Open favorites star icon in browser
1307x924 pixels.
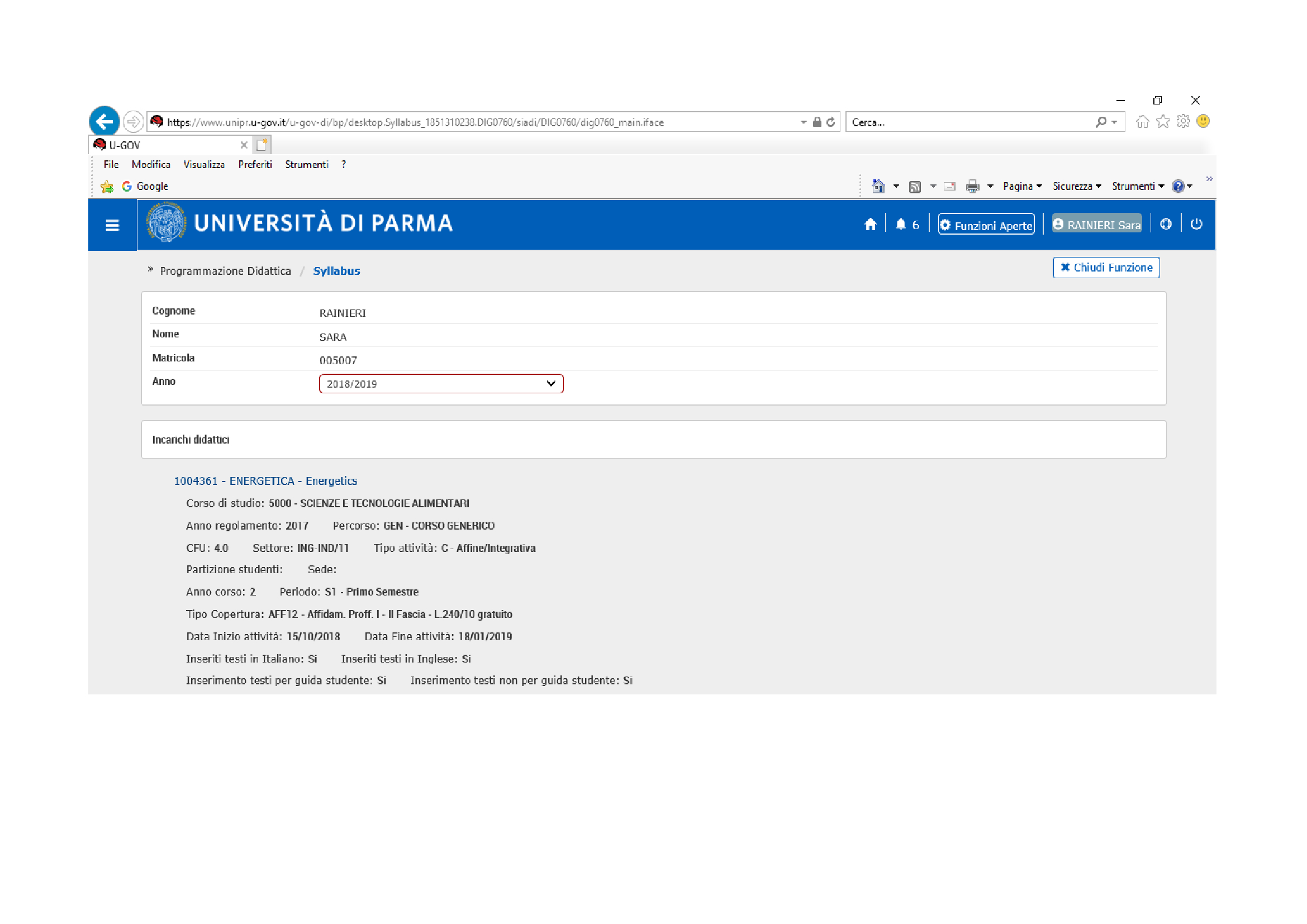1163,121
